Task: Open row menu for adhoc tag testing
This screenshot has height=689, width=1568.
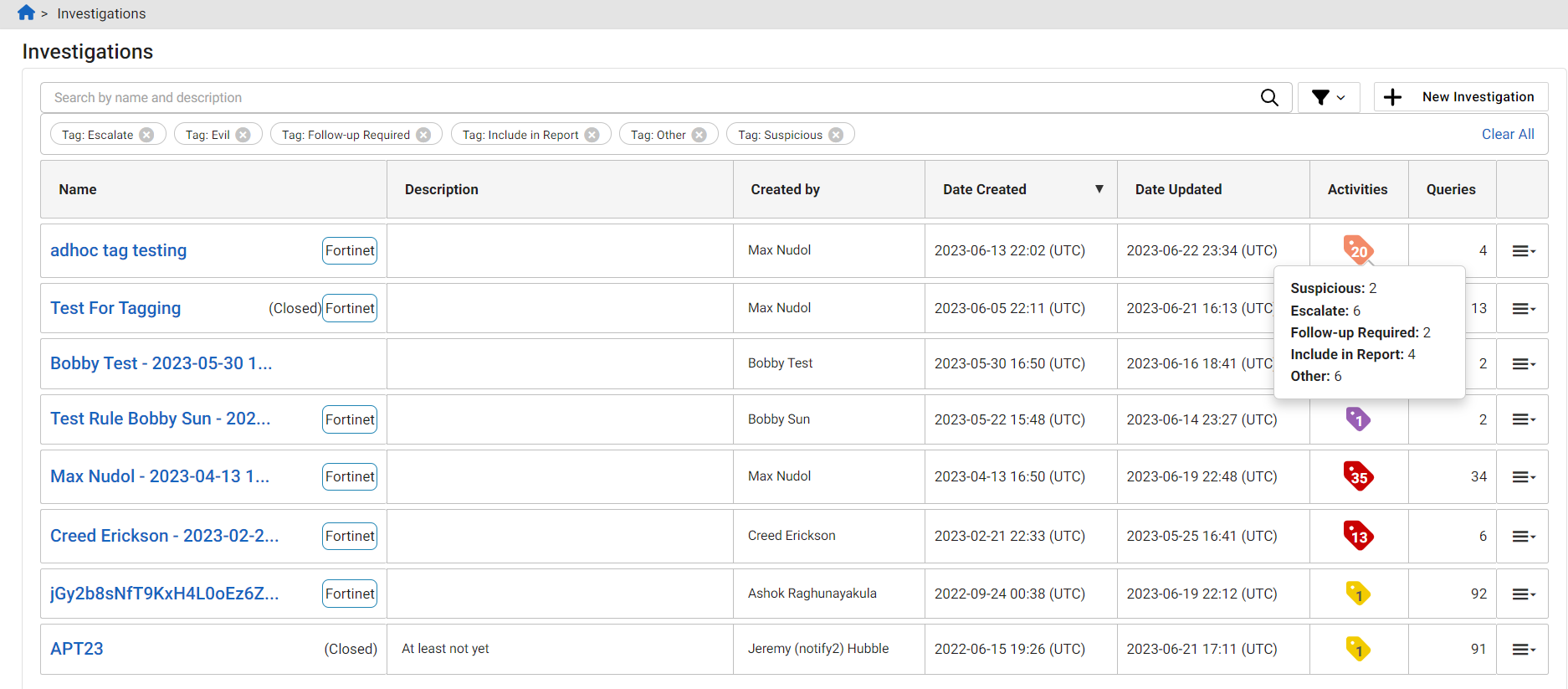Action: pyautogui.click(x=1523, y=251)
